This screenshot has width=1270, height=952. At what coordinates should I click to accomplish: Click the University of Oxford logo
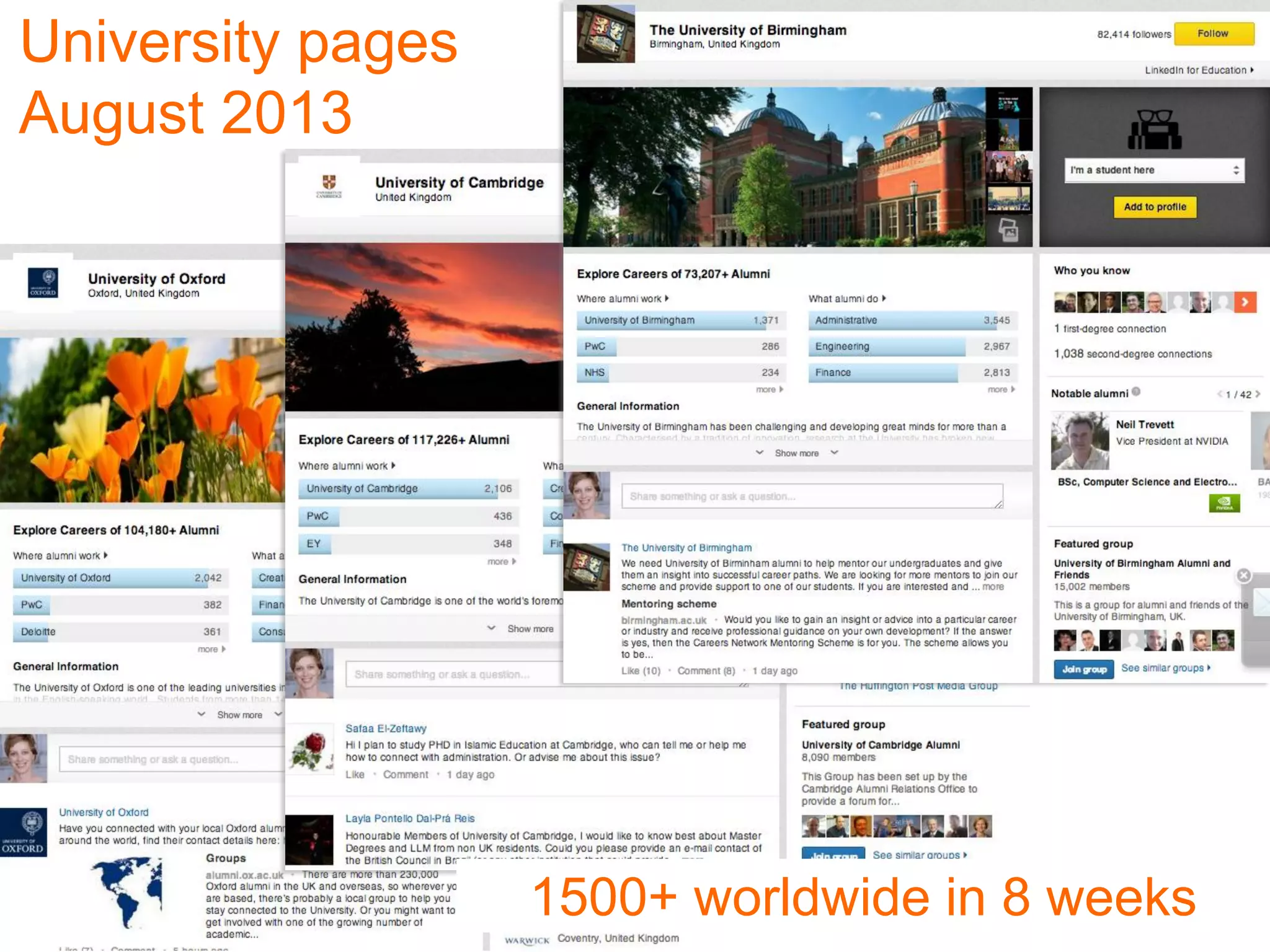(43, 283)
